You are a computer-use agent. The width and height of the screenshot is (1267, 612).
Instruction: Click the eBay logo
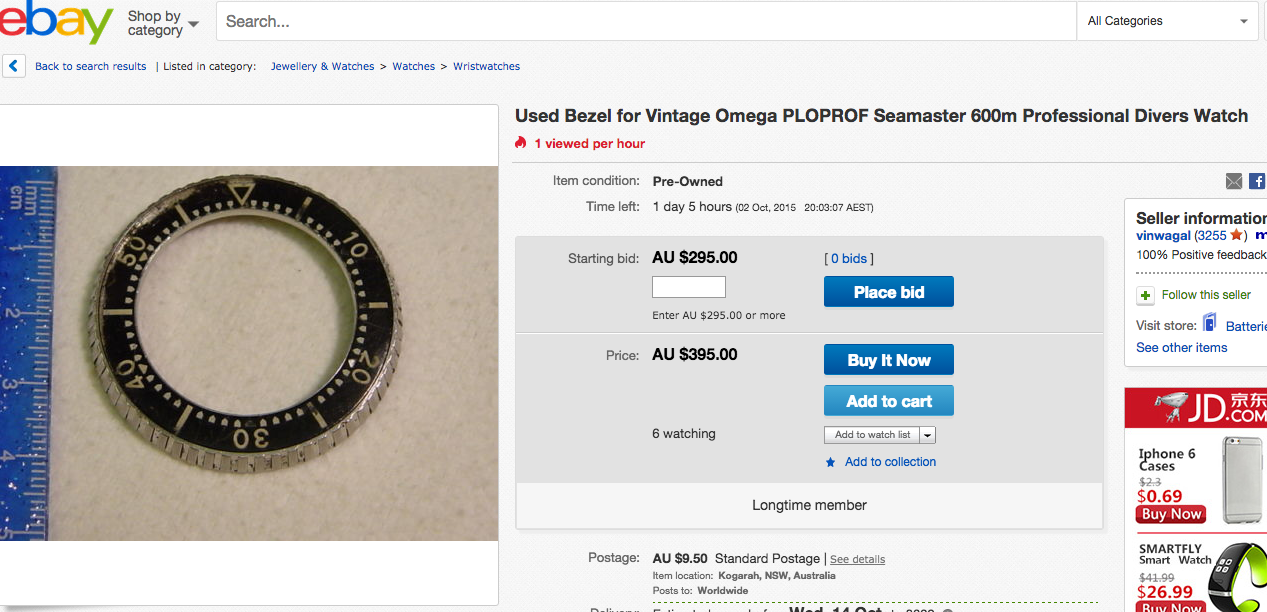coord(55,22)
